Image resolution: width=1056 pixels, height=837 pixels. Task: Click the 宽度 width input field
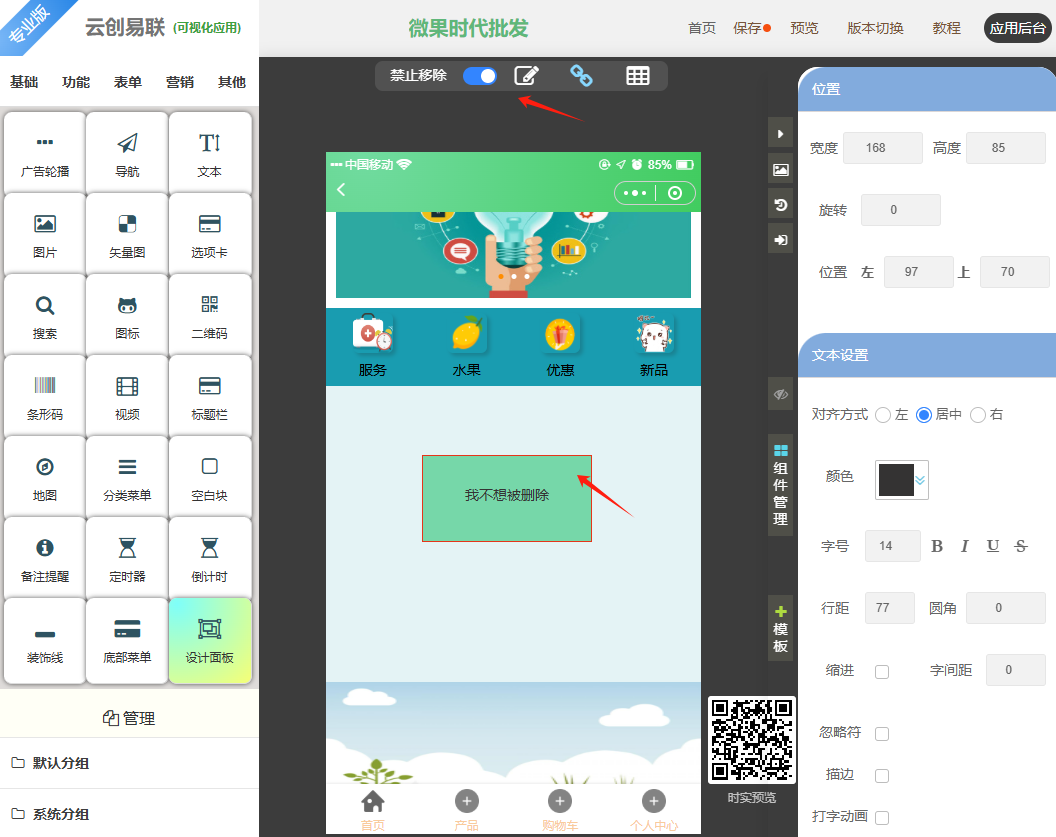pos(882,148)
